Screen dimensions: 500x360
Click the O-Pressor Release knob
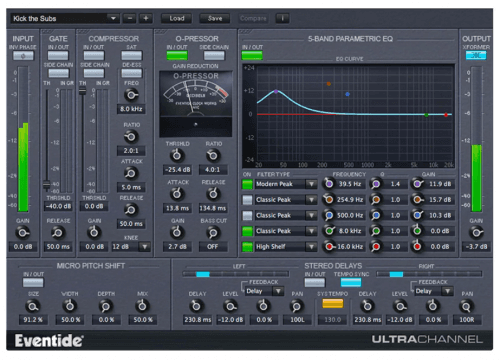[213, 194]
